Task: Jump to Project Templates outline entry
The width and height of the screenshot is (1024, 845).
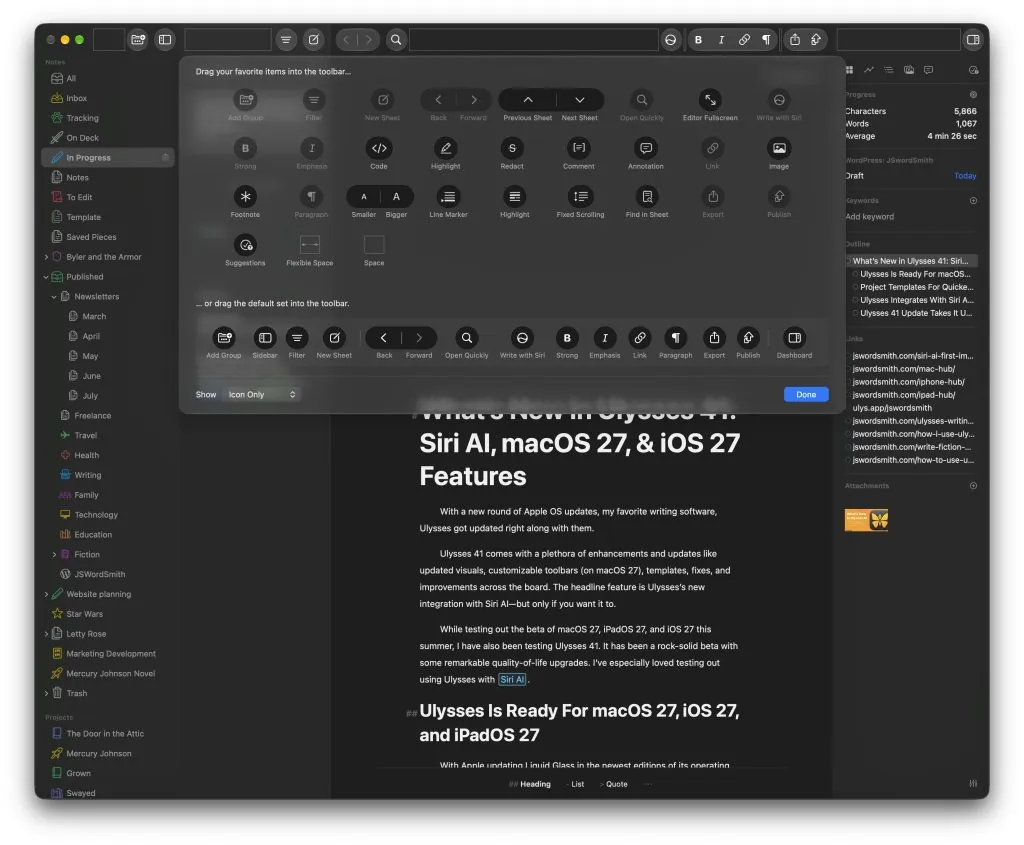Action: pos(916,287)
